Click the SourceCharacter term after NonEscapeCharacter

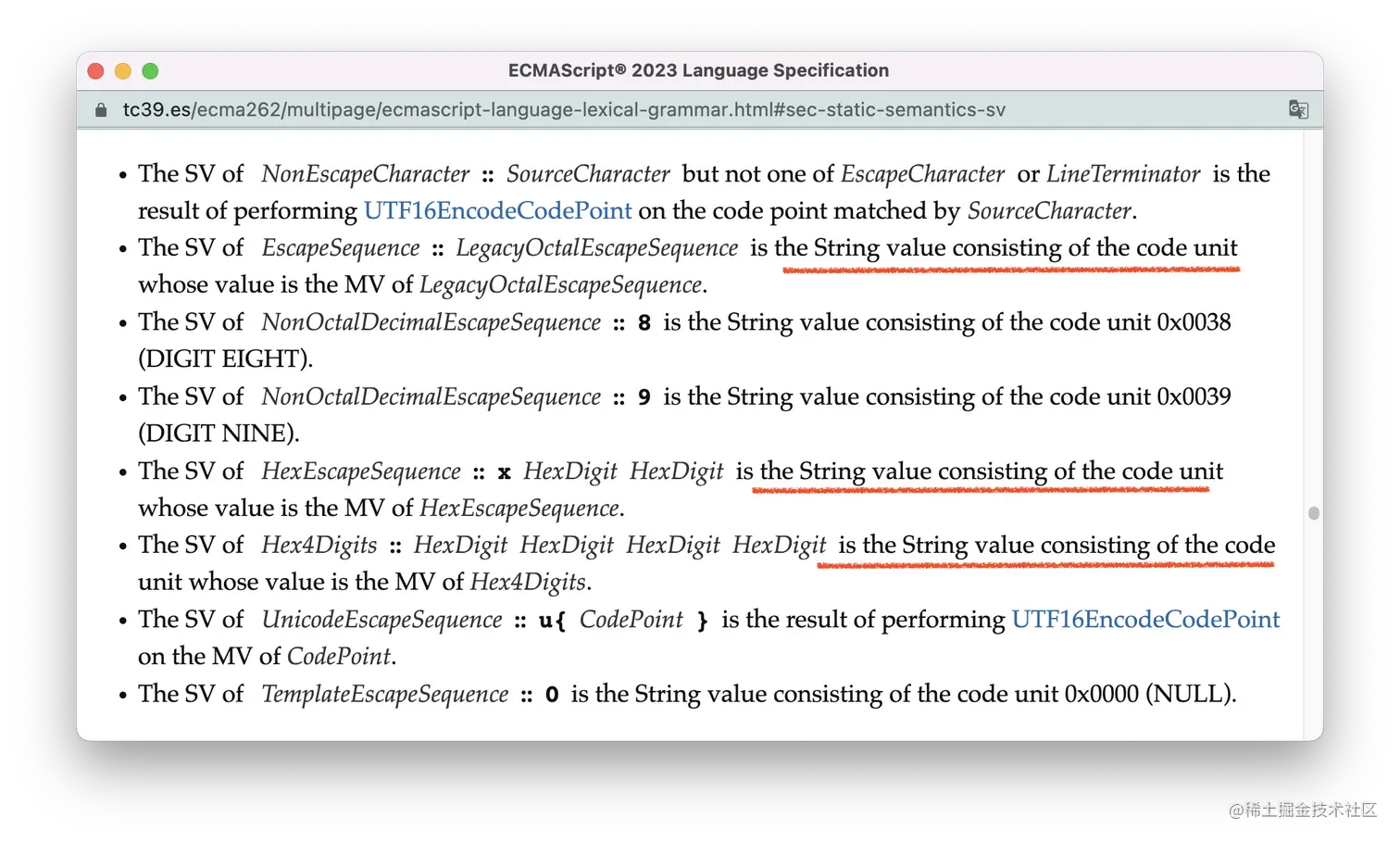click(x=588, y=174)
